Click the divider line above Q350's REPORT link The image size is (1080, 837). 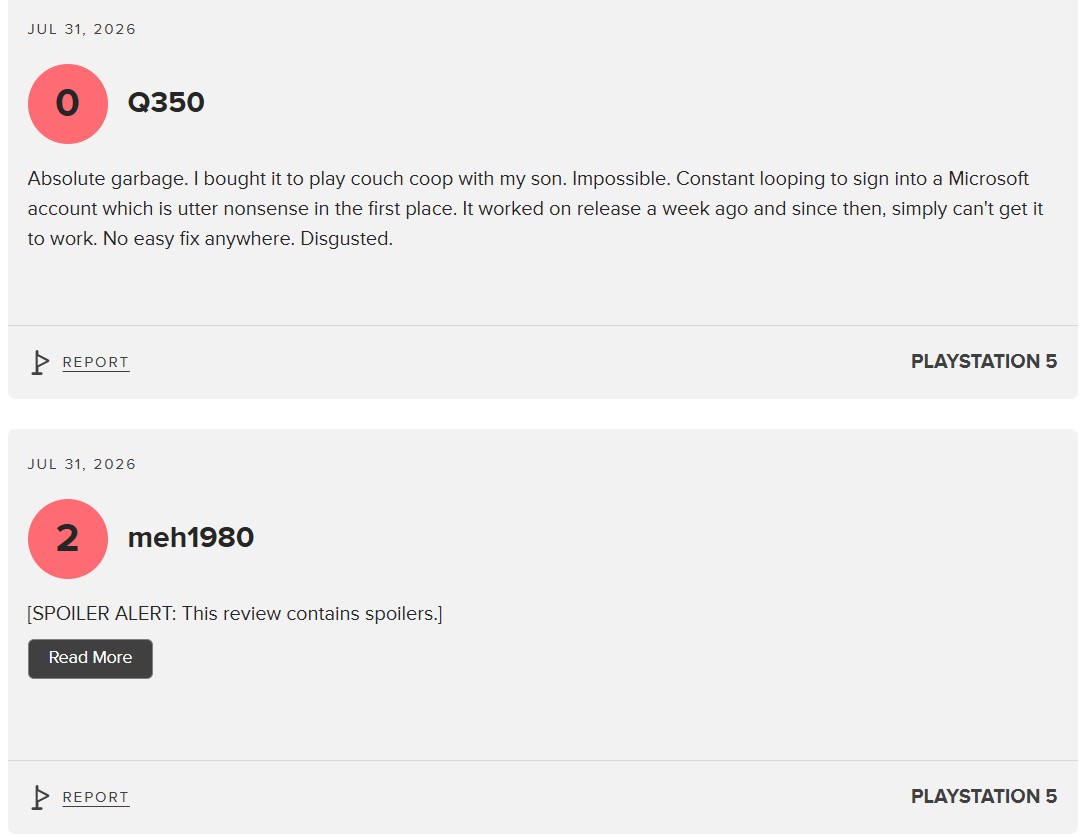543,325
